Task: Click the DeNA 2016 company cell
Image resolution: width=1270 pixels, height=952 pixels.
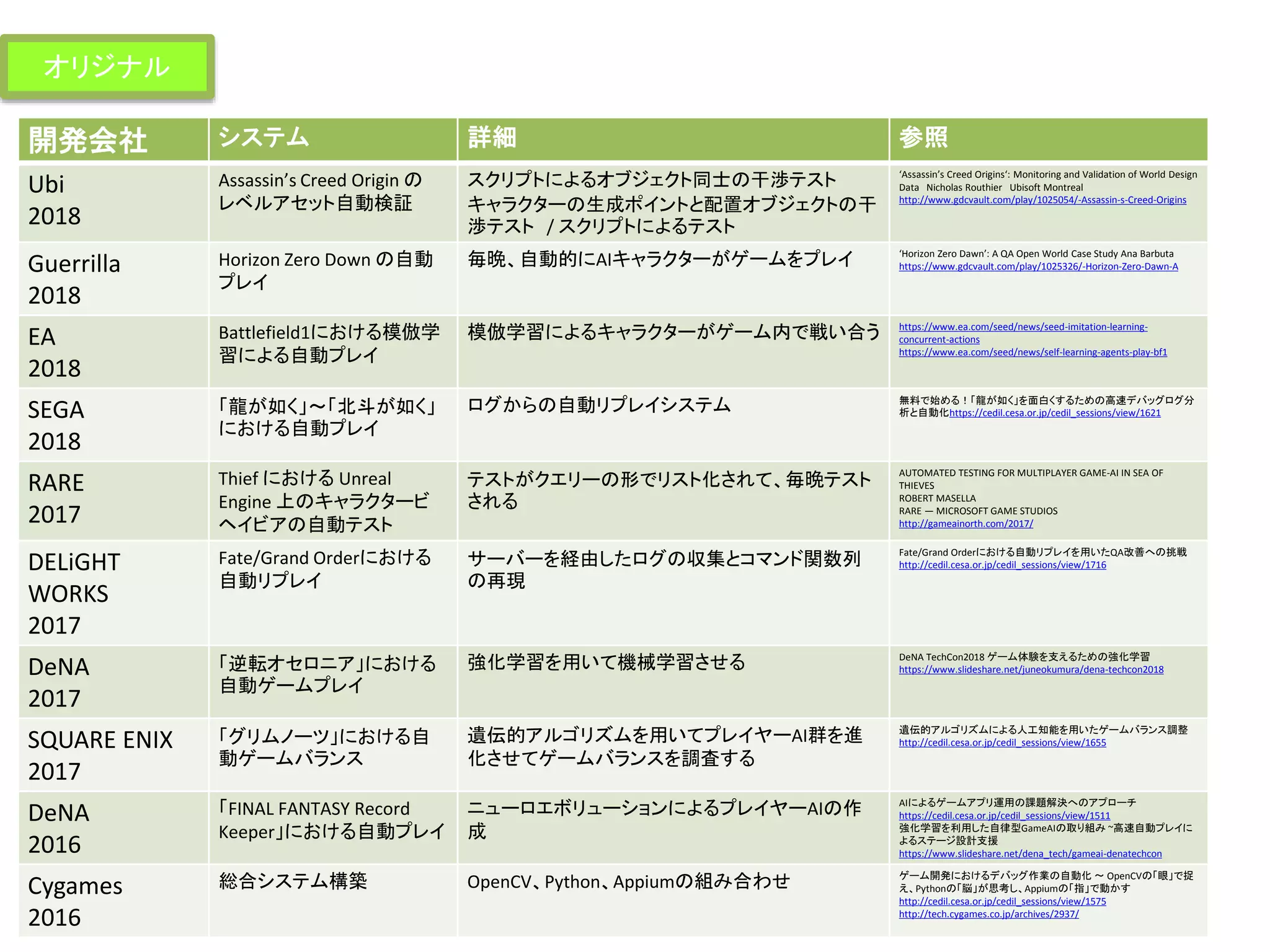Action: (113, 828)
